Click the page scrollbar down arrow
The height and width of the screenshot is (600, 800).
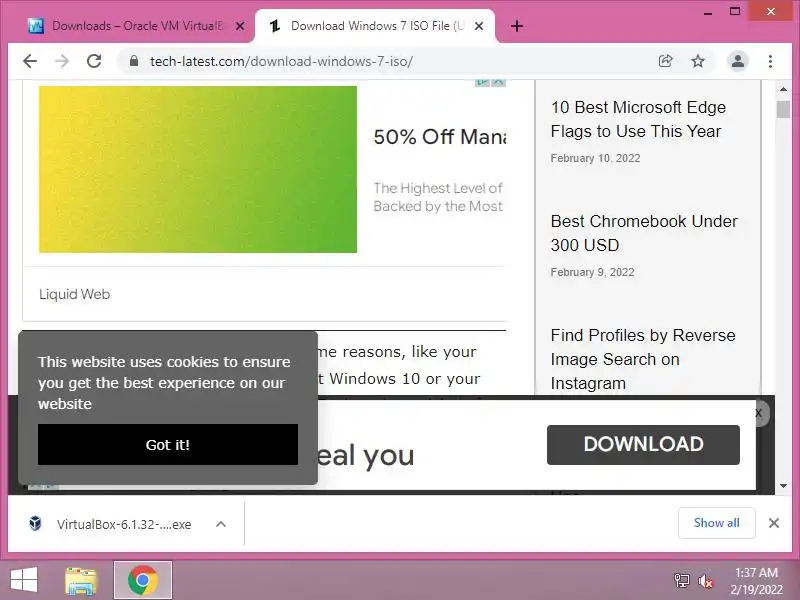pyautogui.click(x=783, y=486)
